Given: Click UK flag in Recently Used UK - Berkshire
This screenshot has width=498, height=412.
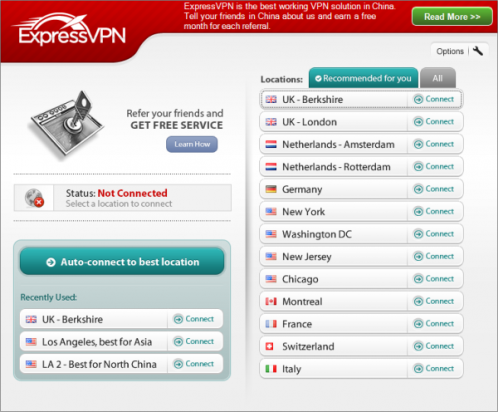Looking at the screenshot, I should point(31,319).
